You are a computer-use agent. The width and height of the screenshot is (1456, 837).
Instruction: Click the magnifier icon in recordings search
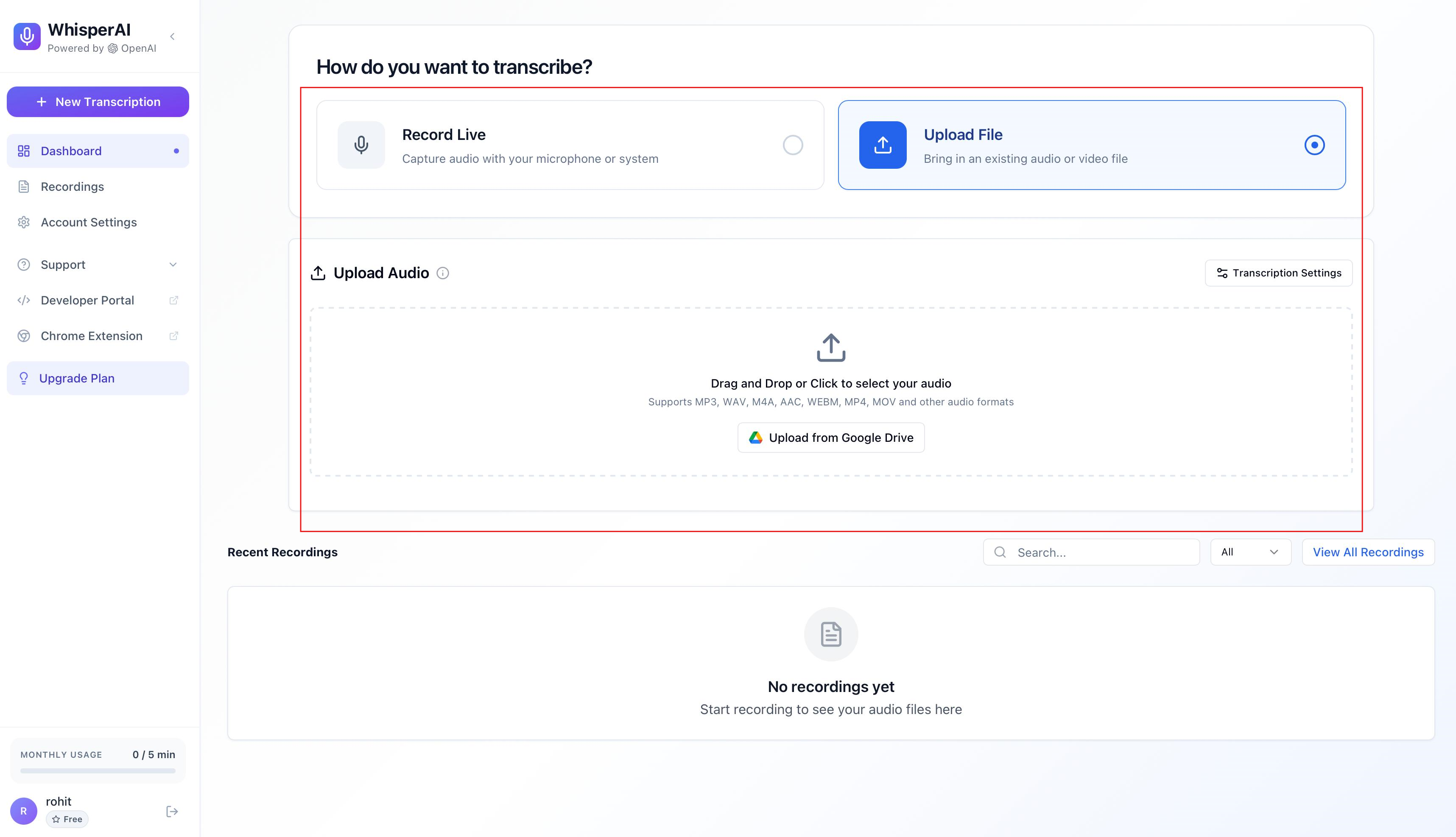point(1000,552)
